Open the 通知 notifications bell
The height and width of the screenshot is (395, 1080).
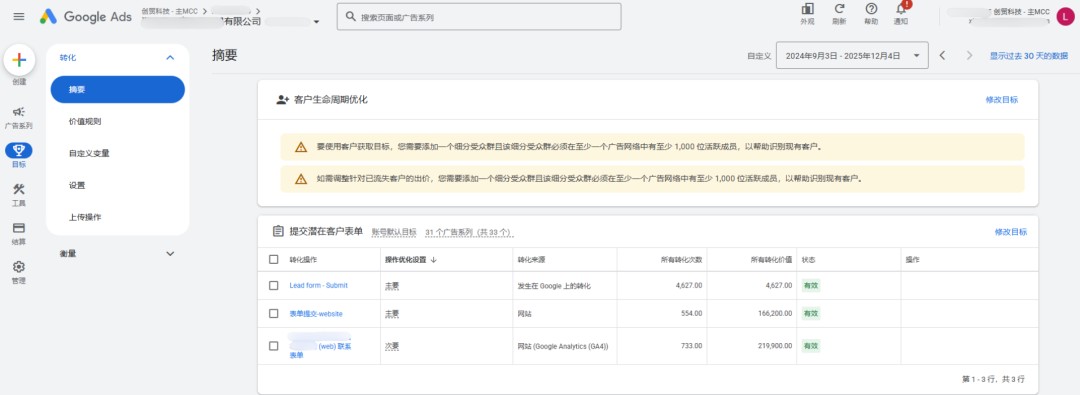pyautogui.click(x=901, y=9)
